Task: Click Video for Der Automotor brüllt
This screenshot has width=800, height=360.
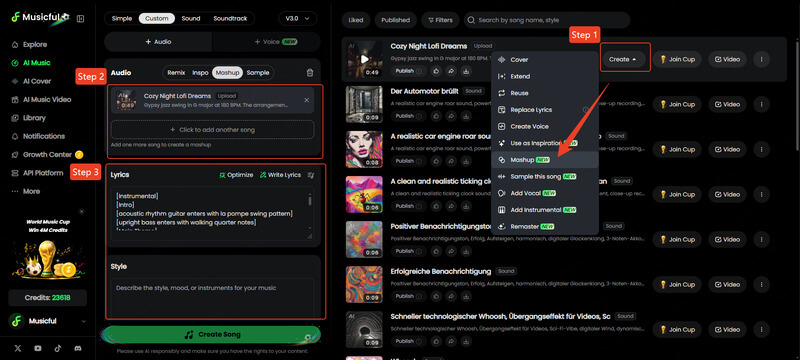Action: (x=727, y=104)
